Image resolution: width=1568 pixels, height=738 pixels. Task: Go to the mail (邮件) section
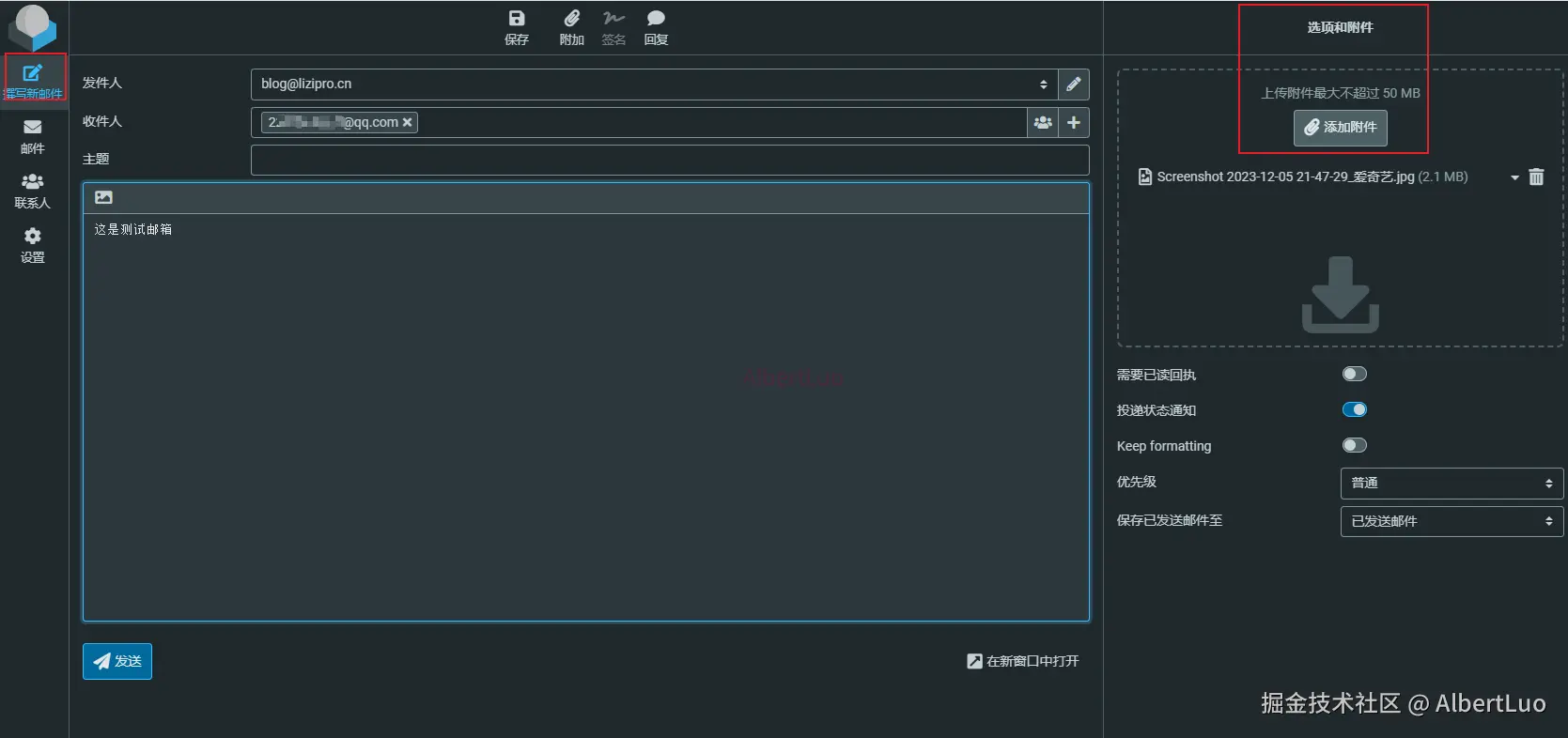pyautogui.click(x=33, y=136)
